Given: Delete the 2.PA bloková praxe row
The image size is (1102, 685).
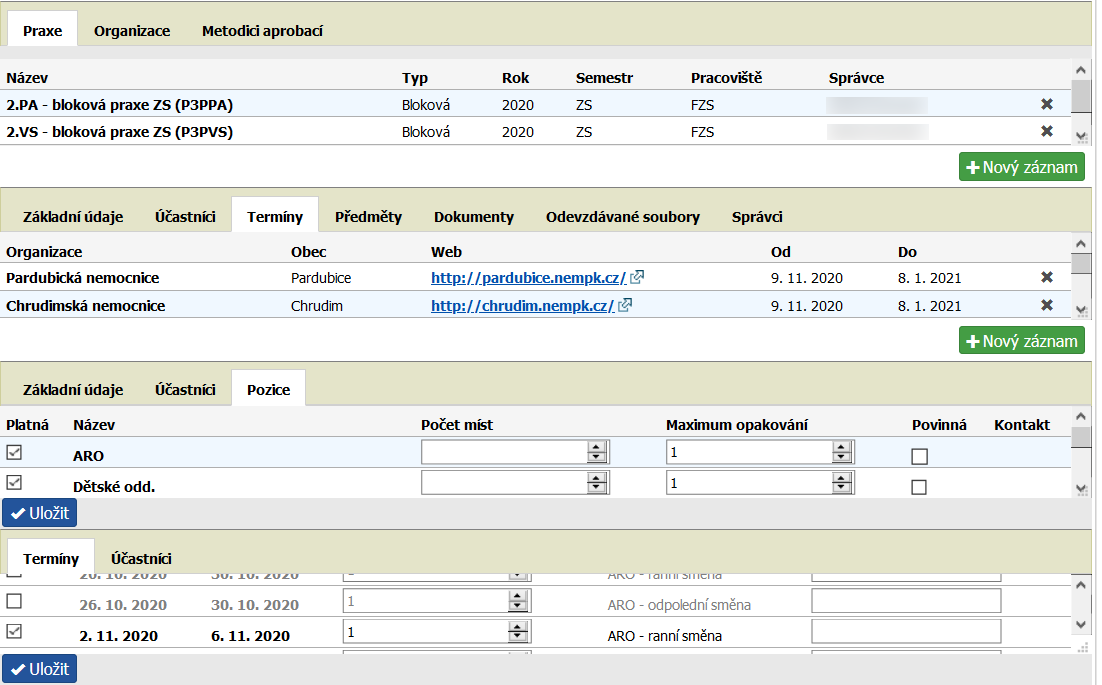Looking at the screenshot, I should (1046, 104).
